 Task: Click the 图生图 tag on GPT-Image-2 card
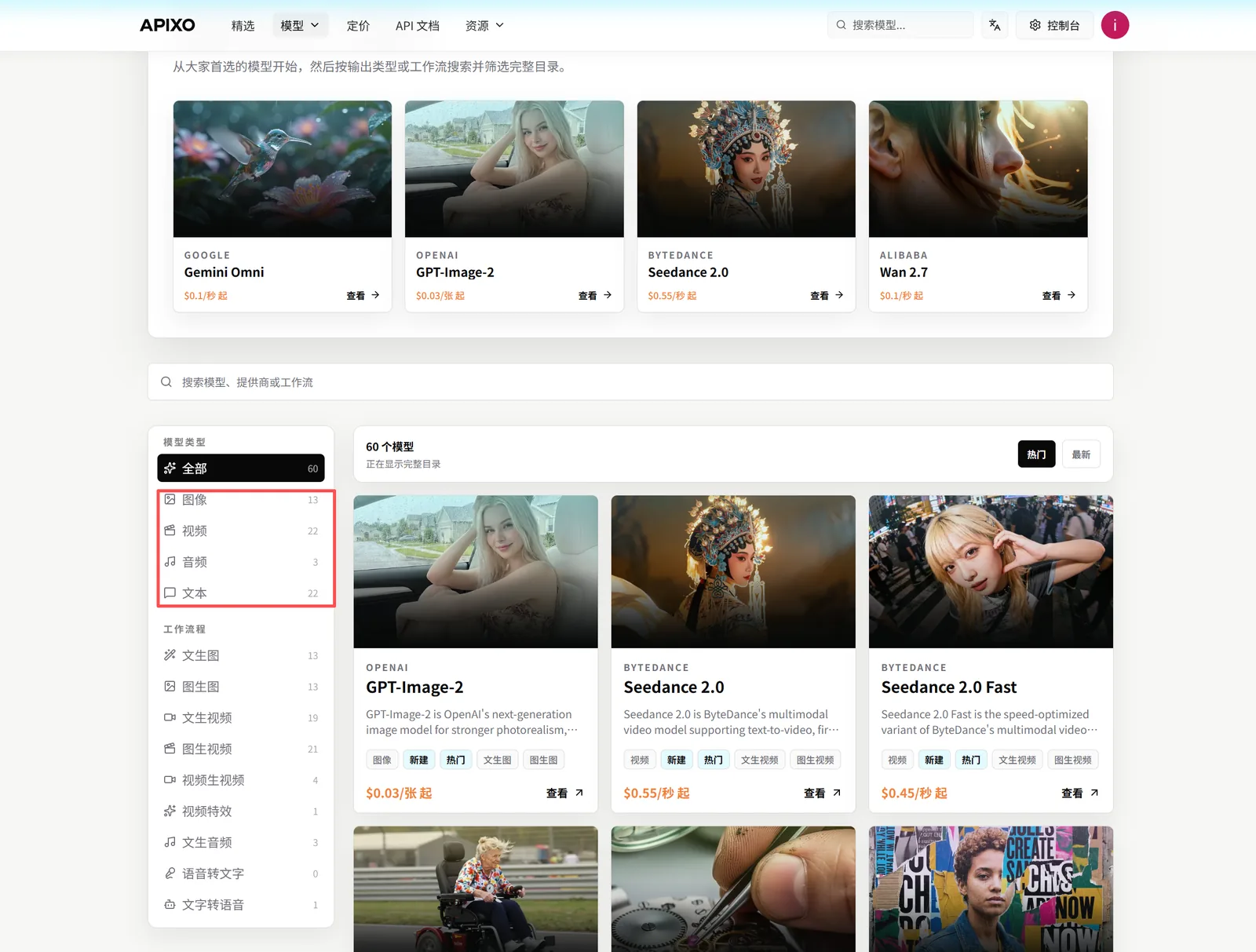(x=544, y=760)
